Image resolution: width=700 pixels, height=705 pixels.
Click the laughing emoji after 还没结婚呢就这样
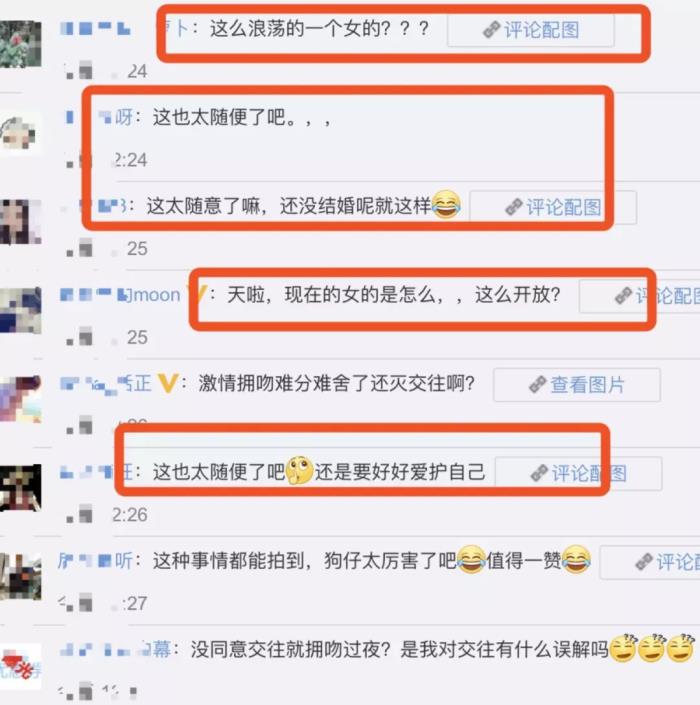(446, 205)
